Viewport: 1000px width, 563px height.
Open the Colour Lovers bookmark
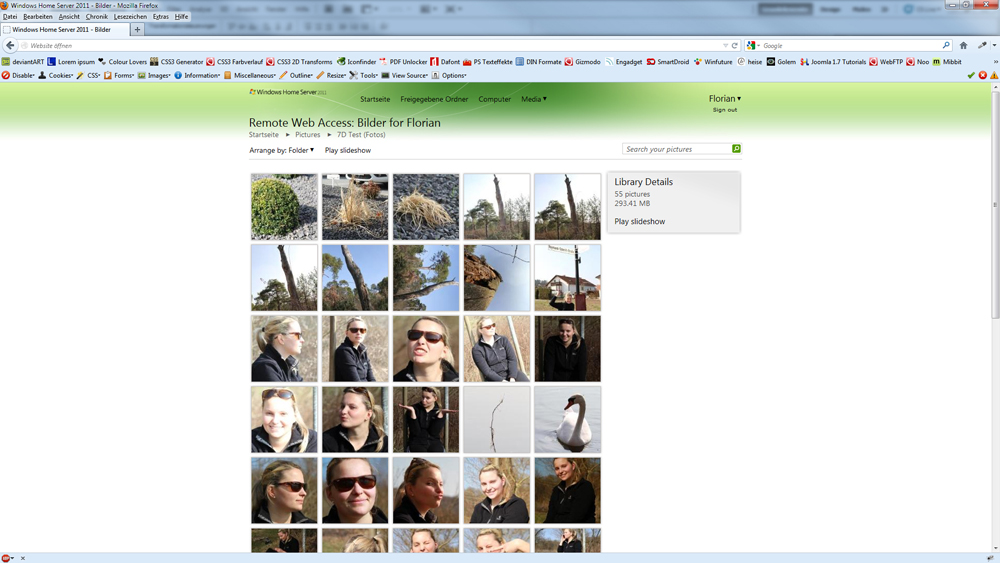pyautogui.click(x=122, y=62)
